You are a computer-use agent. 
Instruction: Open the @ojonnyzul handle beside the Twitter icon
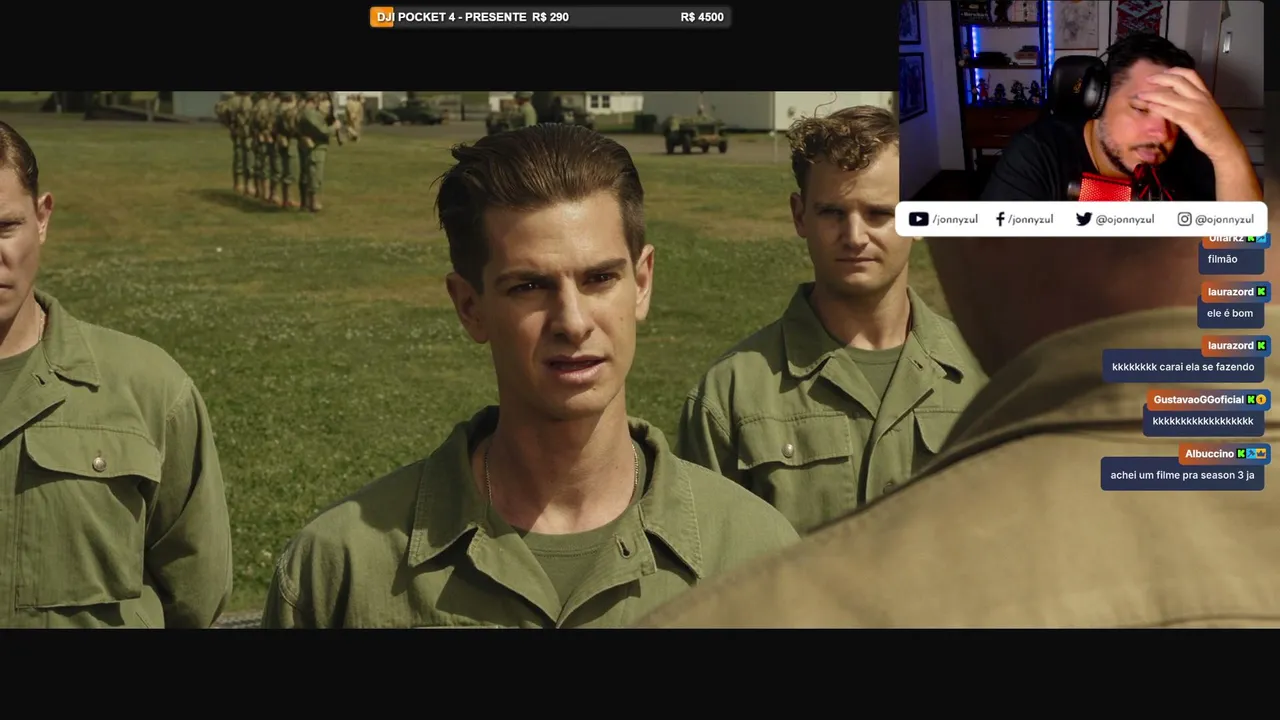1125,219
